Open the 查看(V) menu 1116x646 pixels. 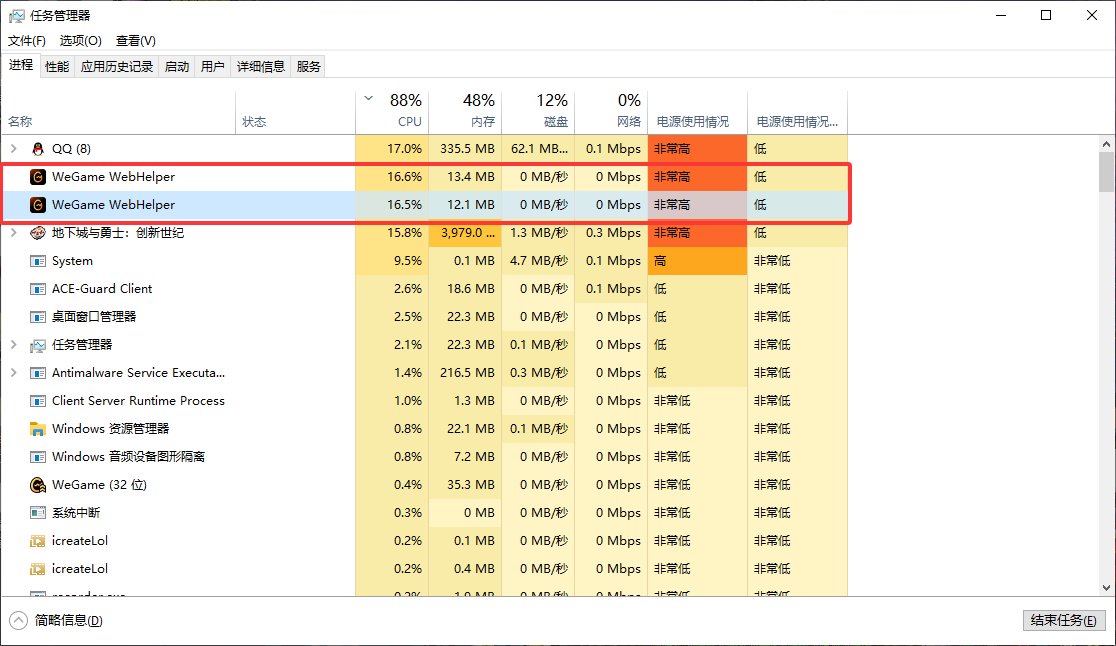coord(136,41)
